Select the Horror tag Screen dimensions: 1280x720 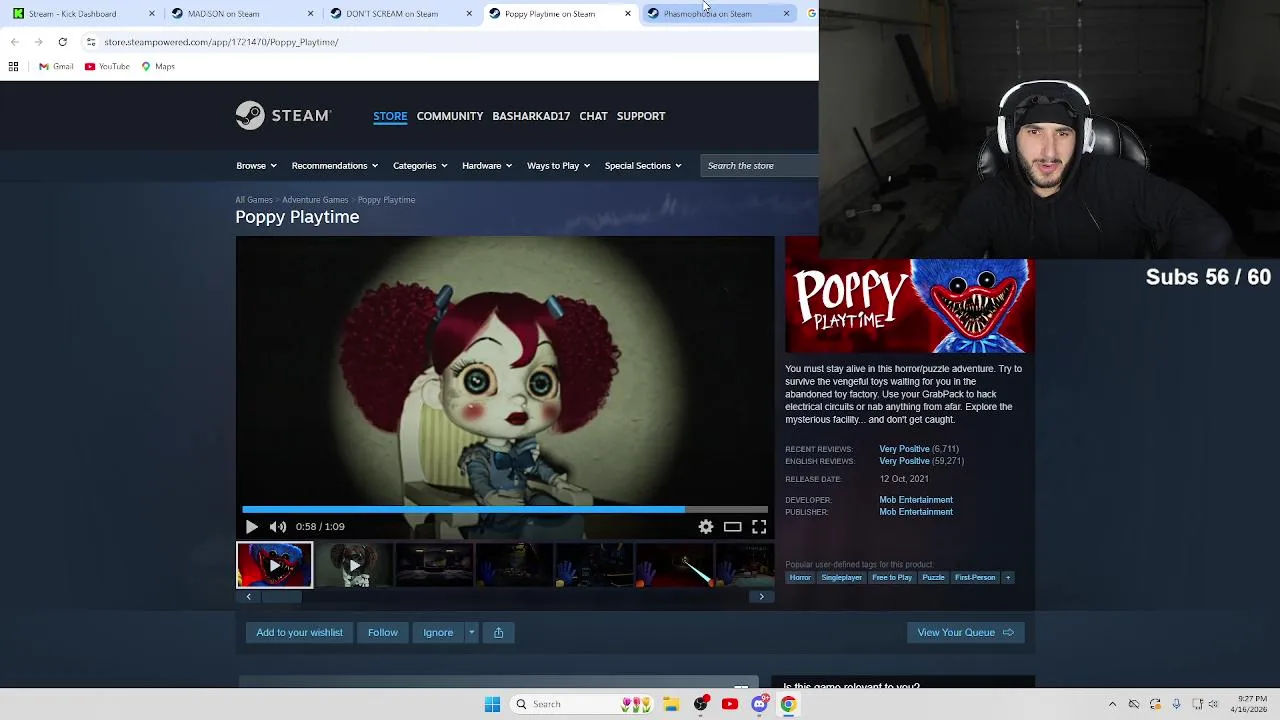800,577
